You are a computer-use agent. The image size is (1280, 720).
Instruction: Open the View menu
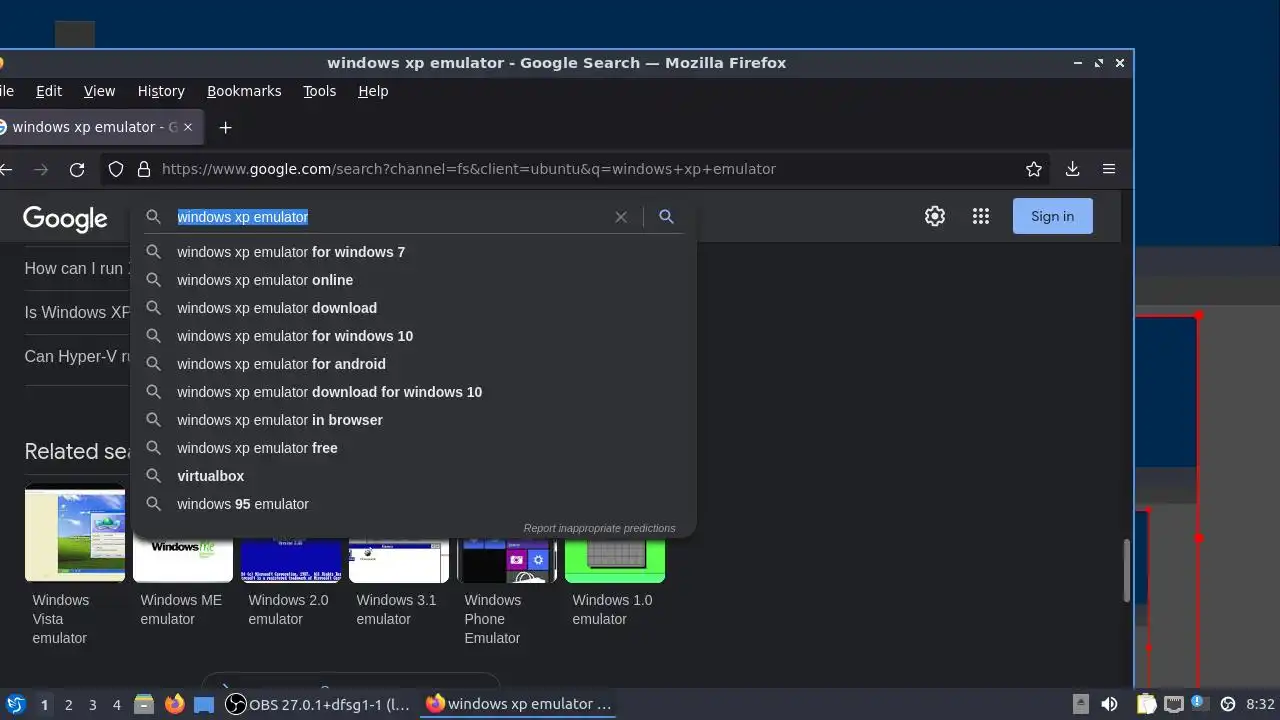click(x=99, y=91)
